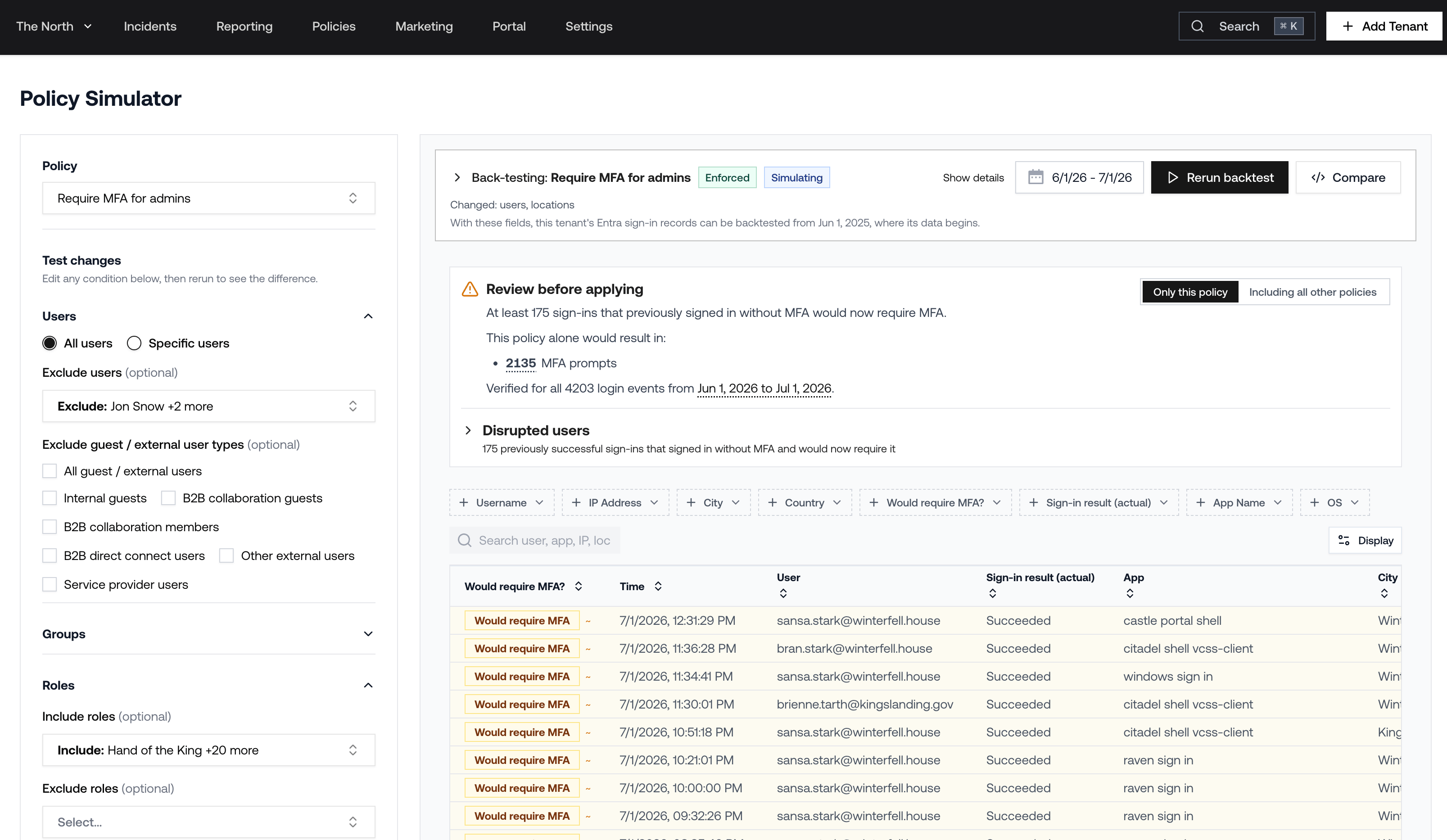Viewport: 1447px width, 840px height.
Task: Open the Portal nav item
Action: tap(509, 27)
